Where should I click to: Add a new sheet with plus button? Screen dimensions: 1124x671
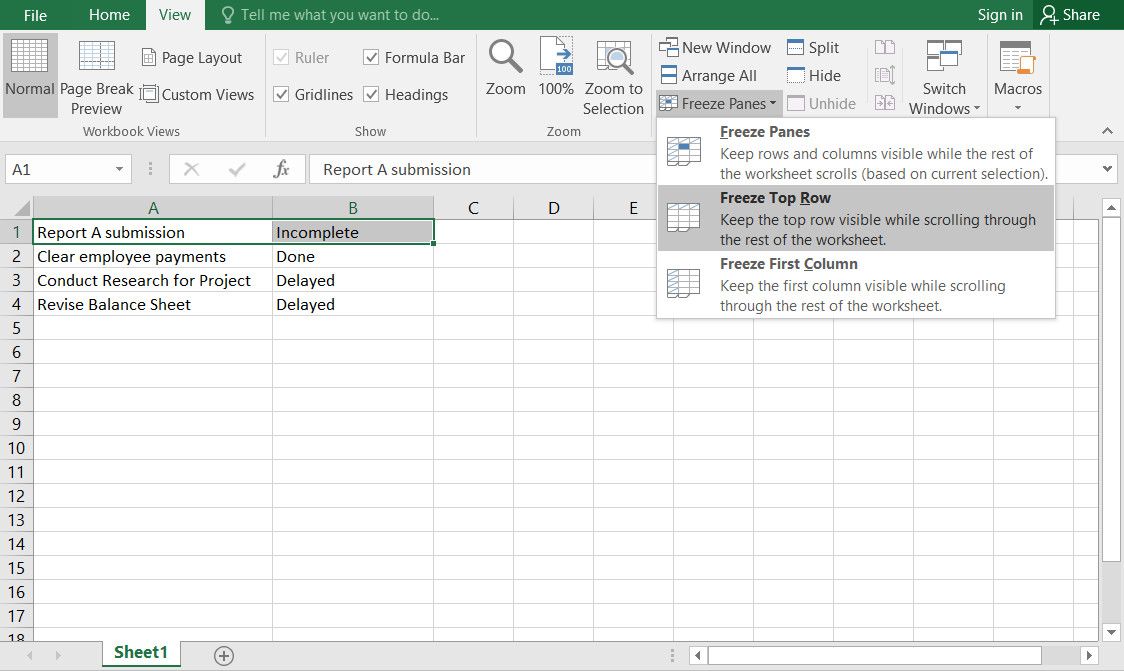(x=224, y=656)
